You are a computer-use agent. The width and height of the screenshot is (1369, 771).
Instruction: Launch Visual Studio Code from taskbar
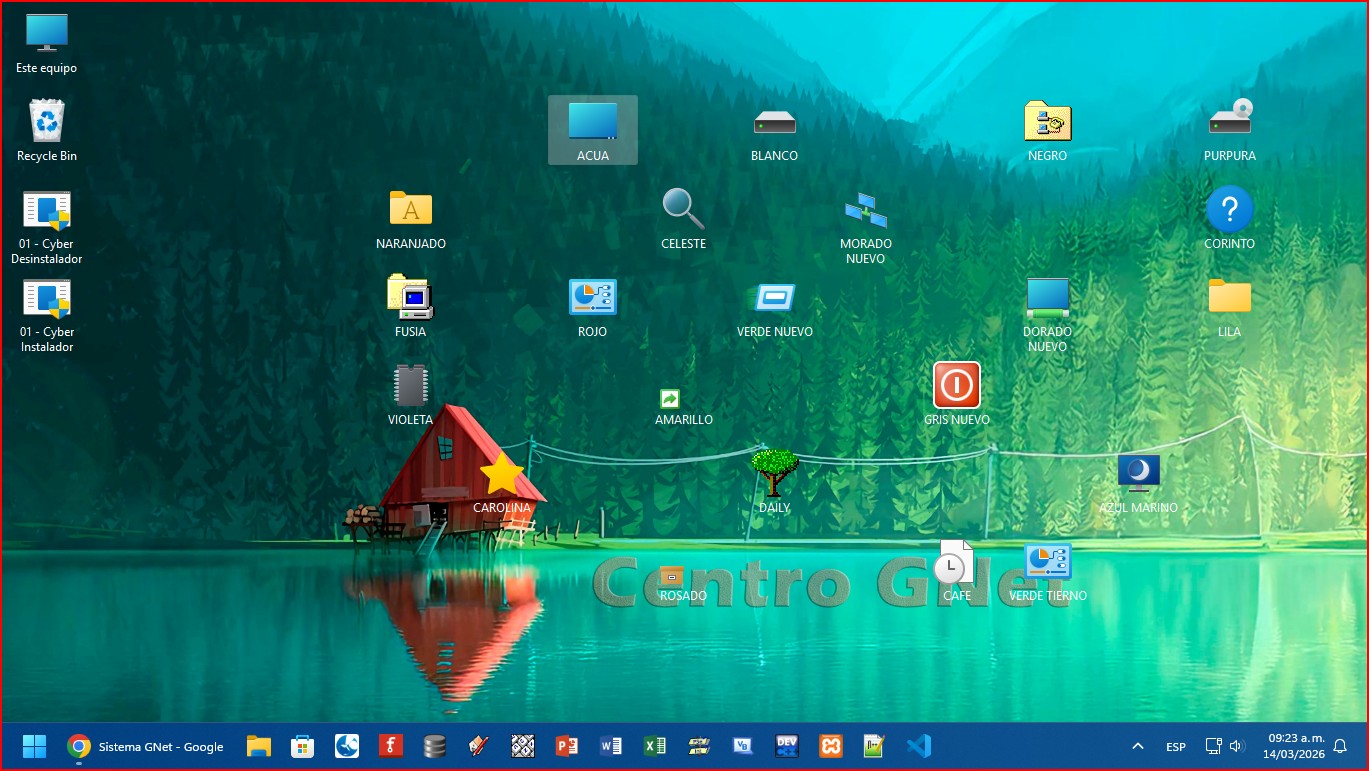coord(918,746)
